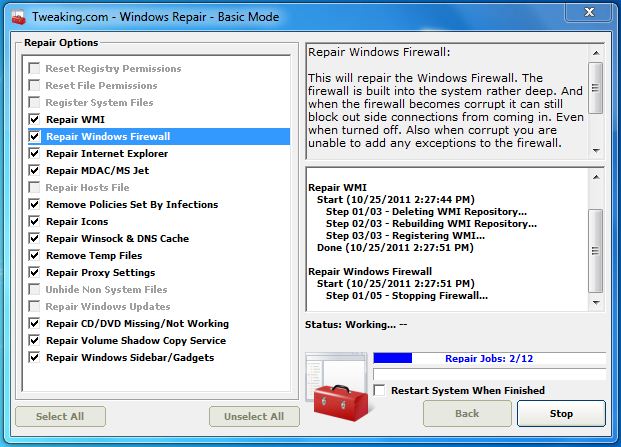Uncheck the Repair Internet Explorer checkbox
The height and width of the screenshot is (447, 621).
34,153
